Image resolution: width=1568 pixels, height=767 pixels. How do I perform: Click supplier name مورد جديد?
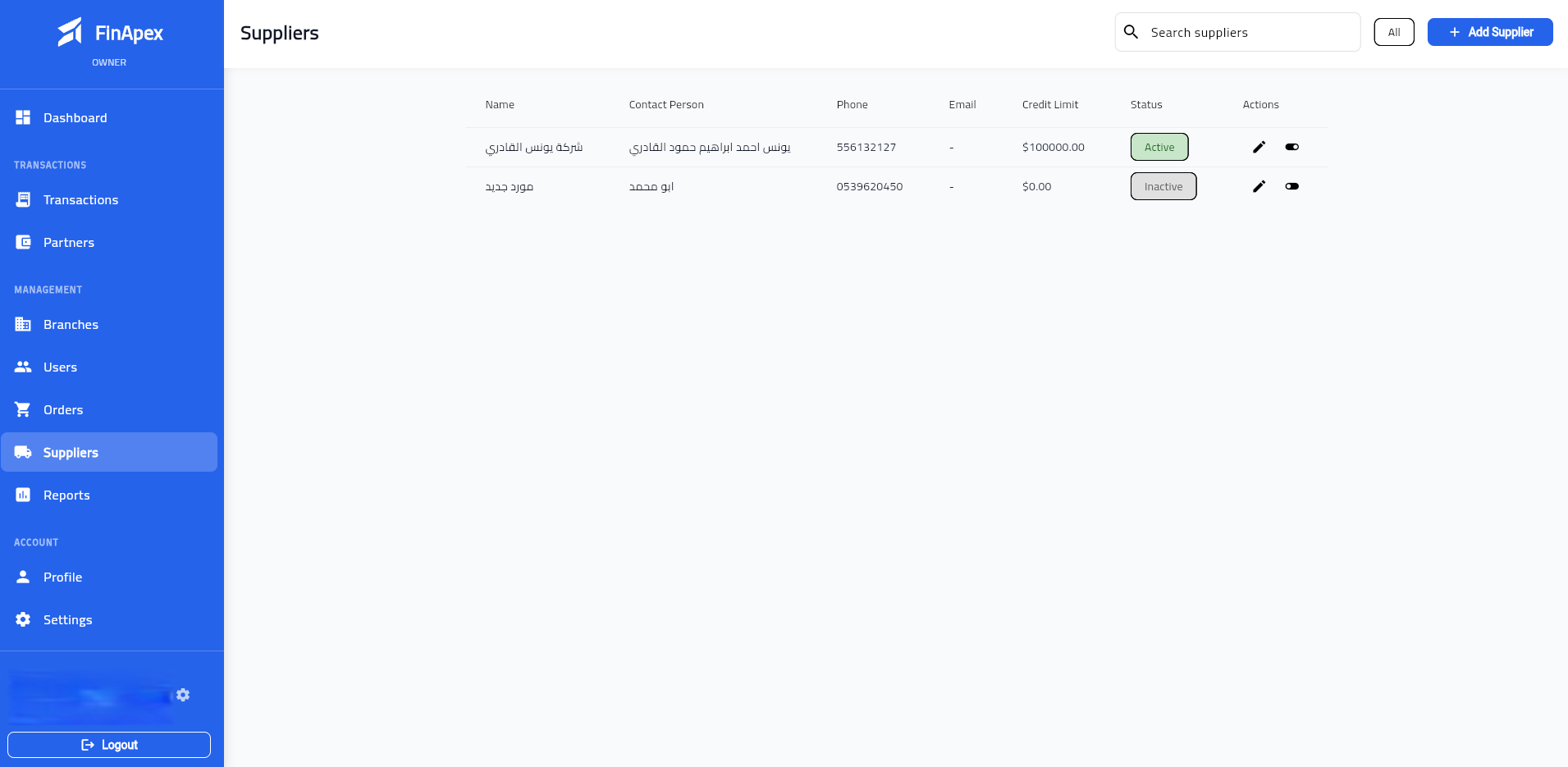tap(510, 186)
